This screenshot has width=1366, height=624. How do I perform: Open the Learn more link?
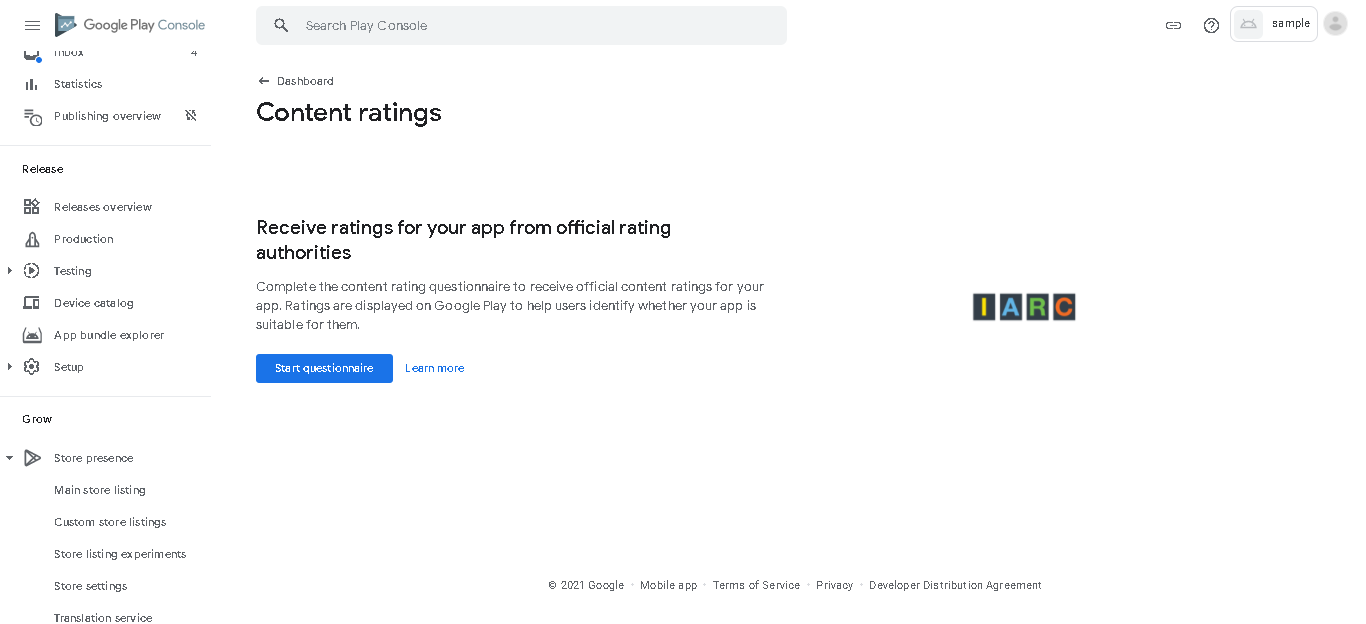click(434, 368)
